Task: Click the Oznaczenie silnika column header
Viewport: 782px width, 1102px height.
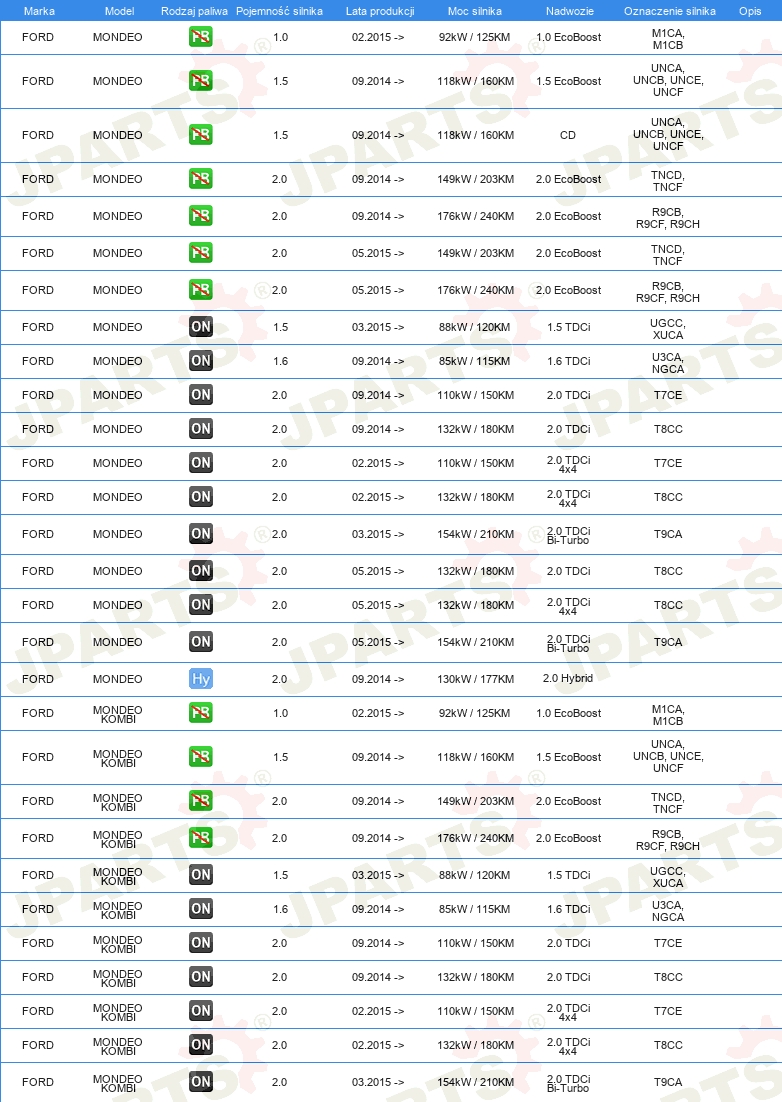Action: click(670, 11)
